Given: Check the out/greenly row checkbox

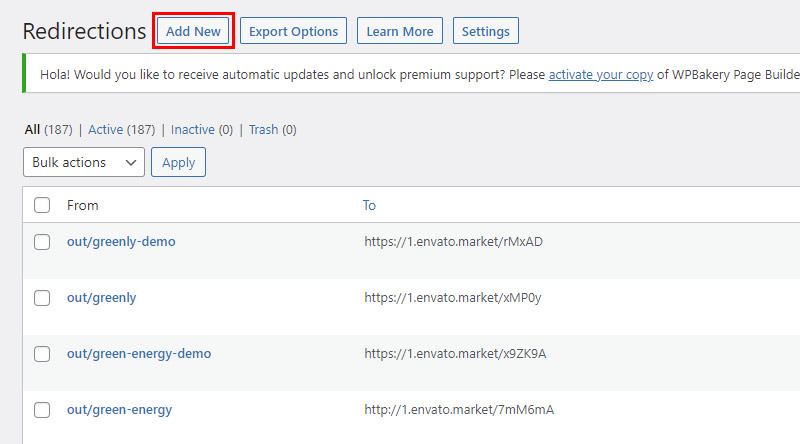Looking at the screenshot, I should click(42, 298).
